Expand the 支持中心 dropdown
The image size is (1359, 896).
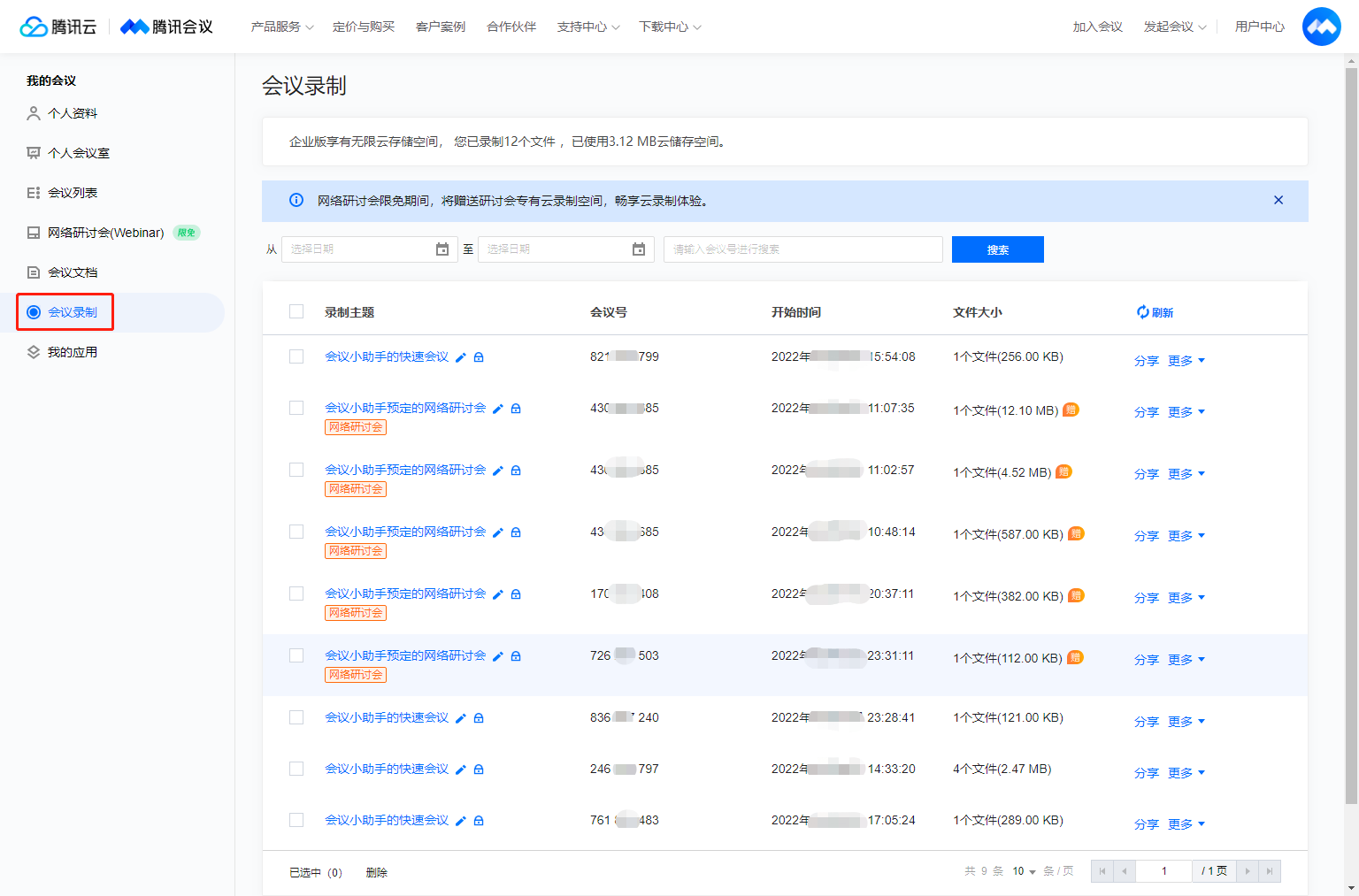pos(588,27)
